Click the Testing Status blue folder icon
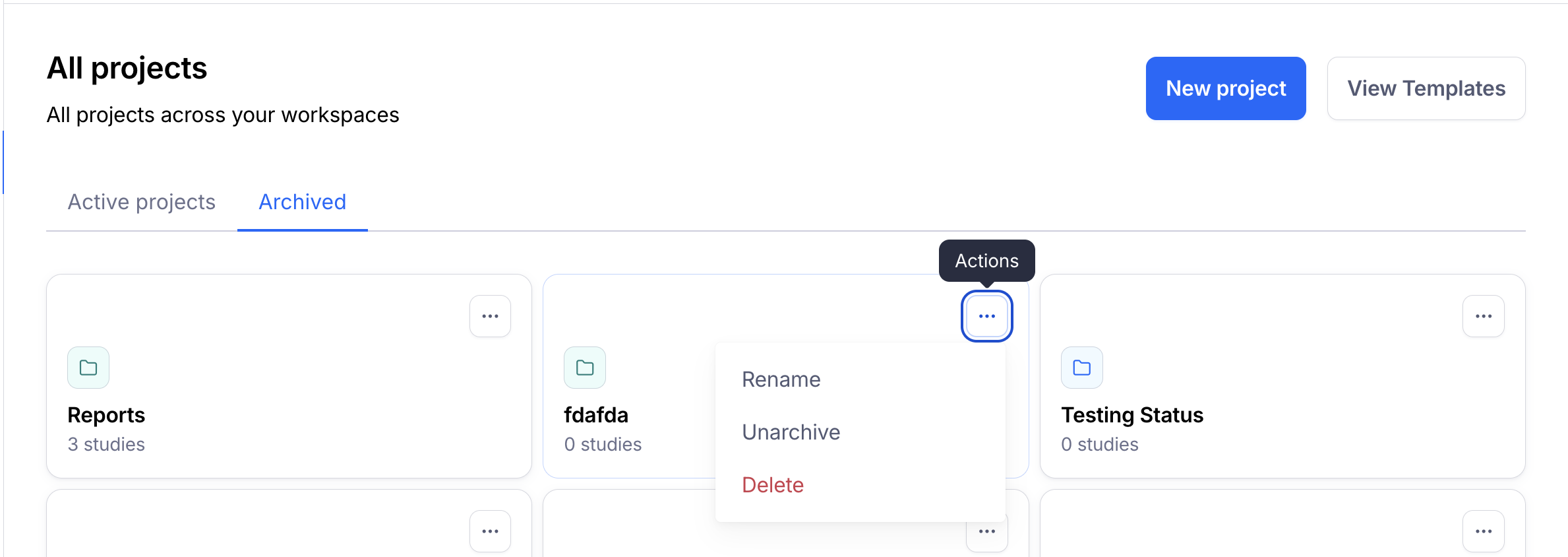 click(x=1081, y=368)
